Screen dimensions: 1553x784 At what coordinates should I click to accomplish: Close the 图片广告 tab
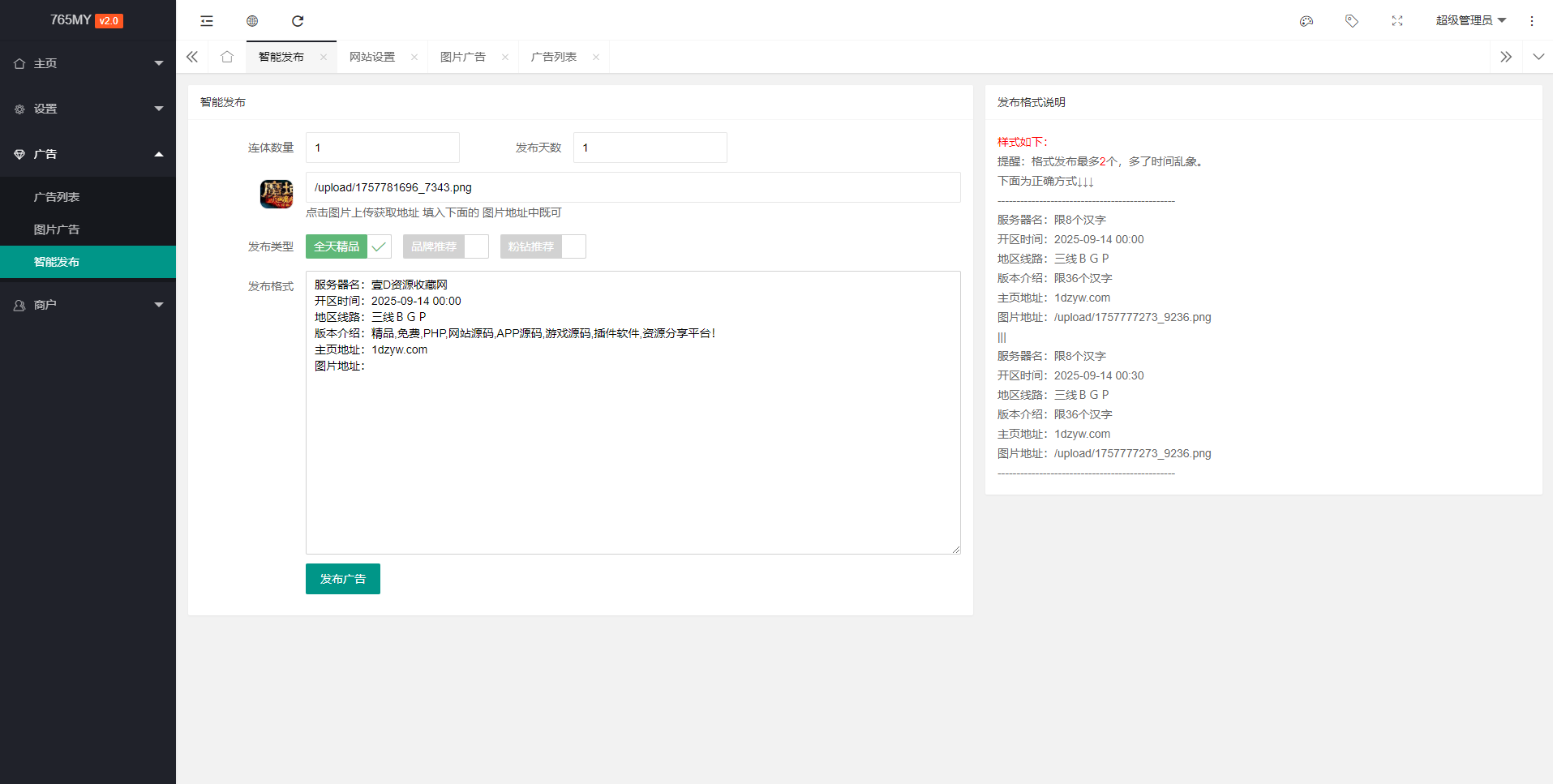(504, 57)
